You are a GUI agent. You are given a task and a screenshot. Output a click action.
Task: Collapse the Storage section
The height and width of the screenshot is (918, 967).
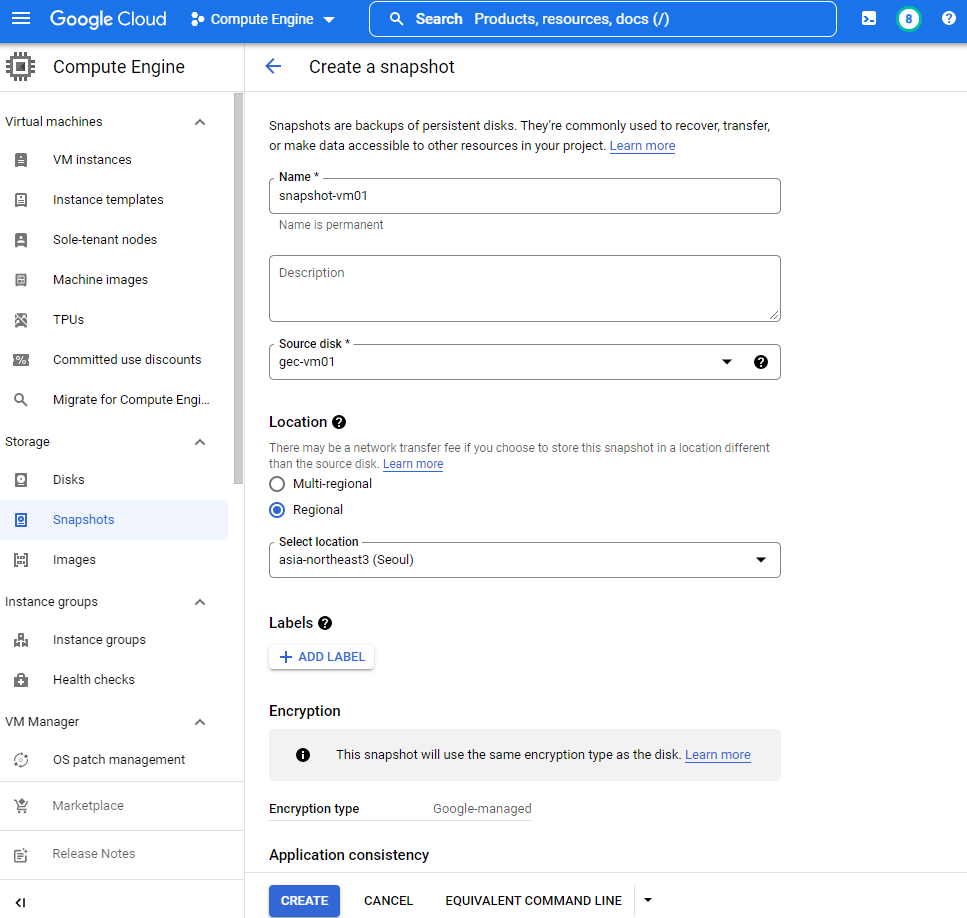pyautogui.click(x=200, y=442)
